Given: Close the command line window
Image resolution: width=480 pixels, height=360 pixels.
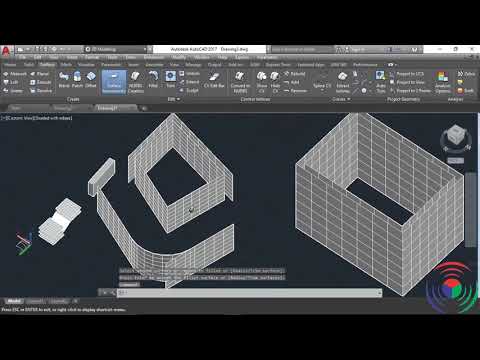Looking at the screenshot, I should pyautogui.click(x=105, y=293).
